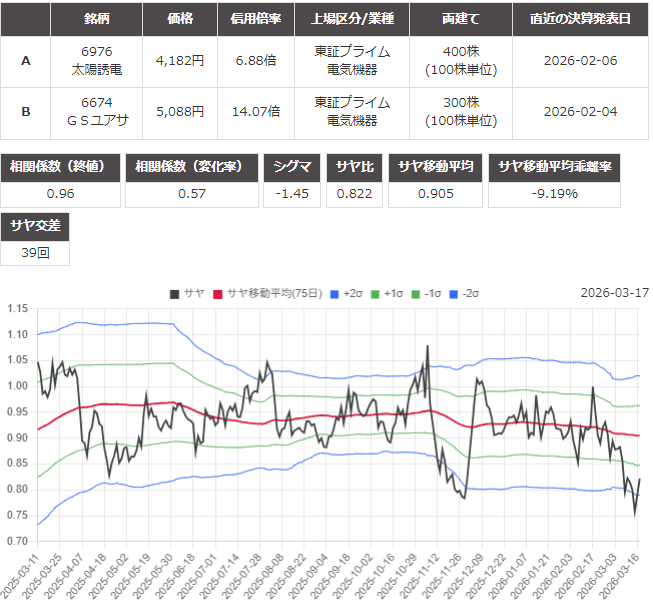Click the 4,182円 price in row A
The image size is (653, 603).
click(180, 61)
